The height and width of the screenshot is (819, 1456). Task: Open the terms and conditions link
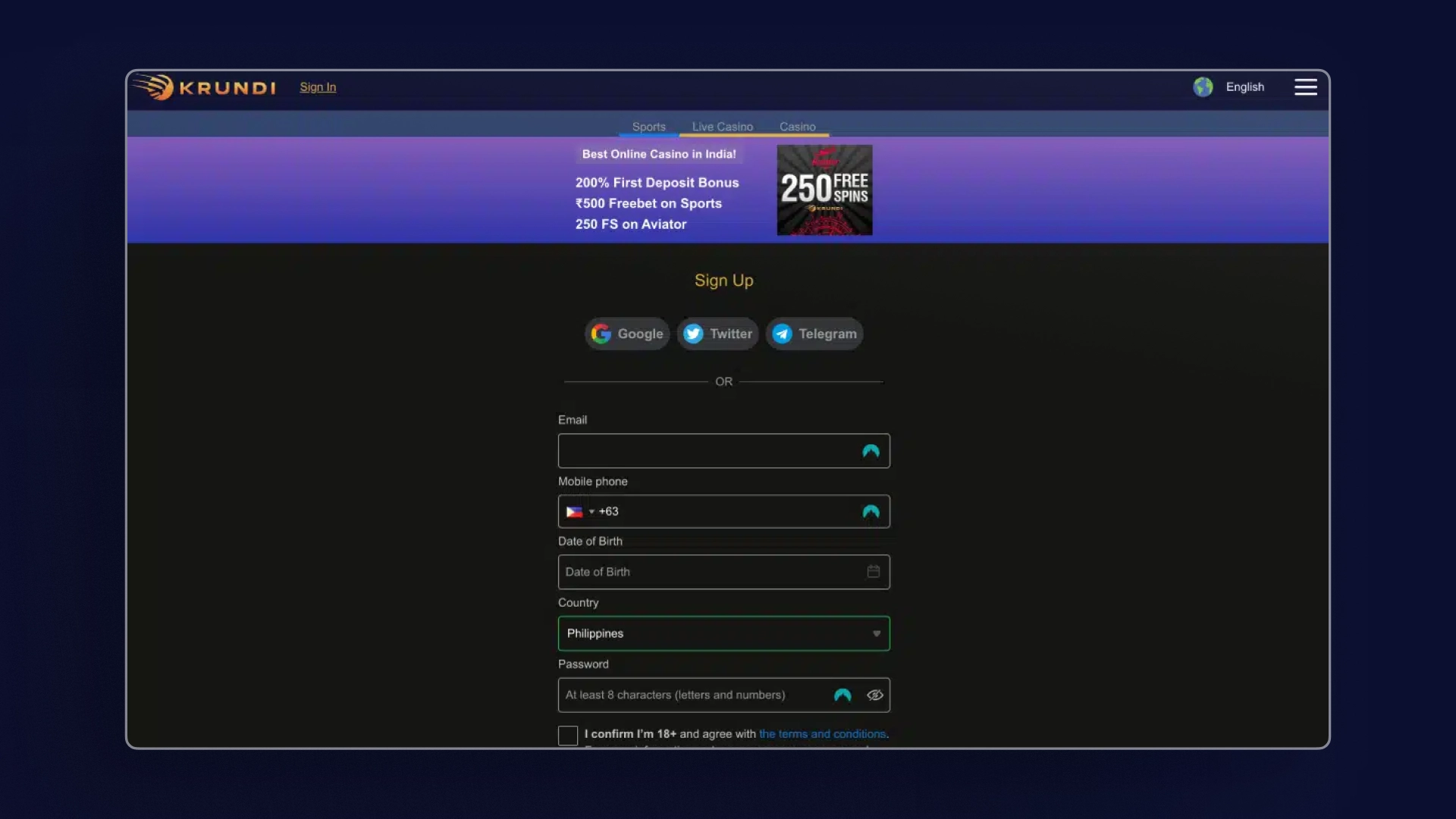coord(822,734)
